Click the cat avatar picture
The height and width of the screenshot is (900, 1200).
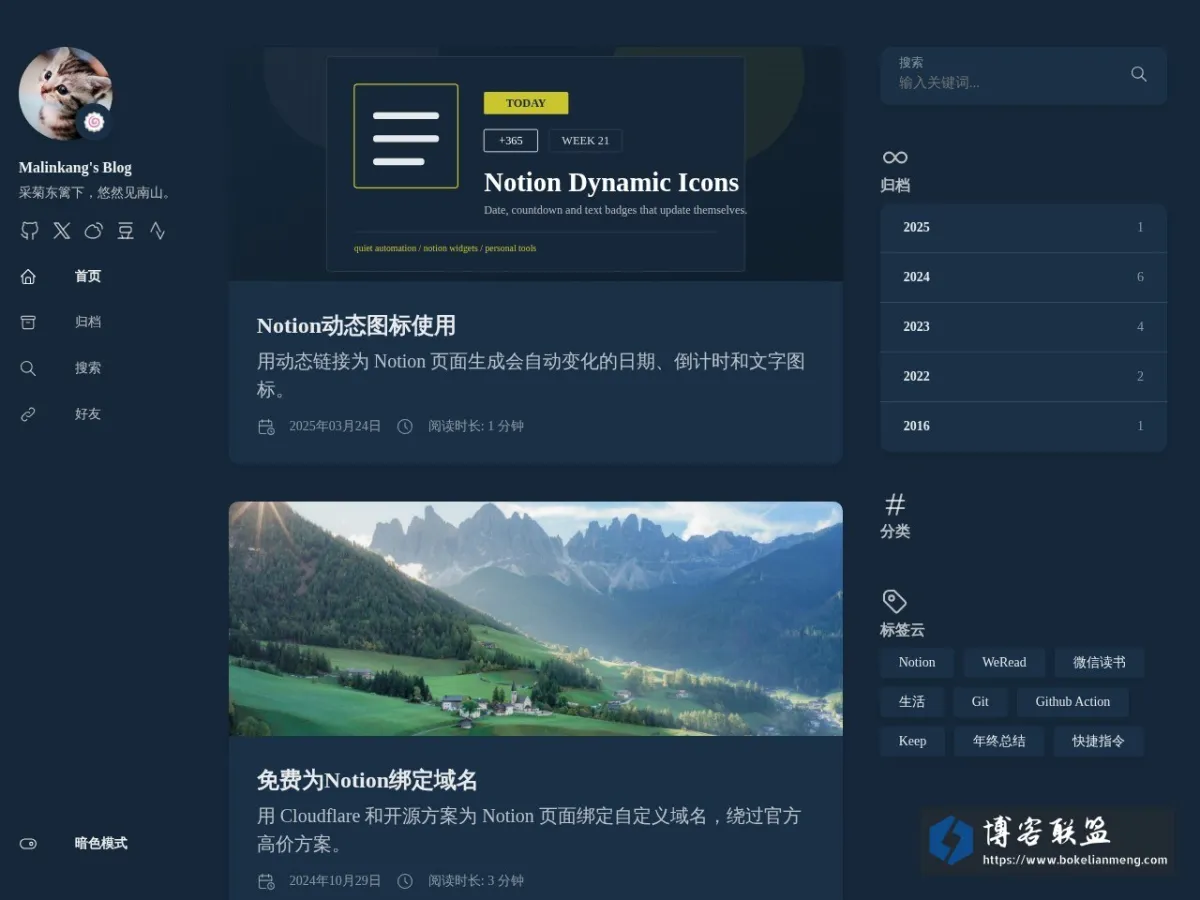click(x=65, y=93)
